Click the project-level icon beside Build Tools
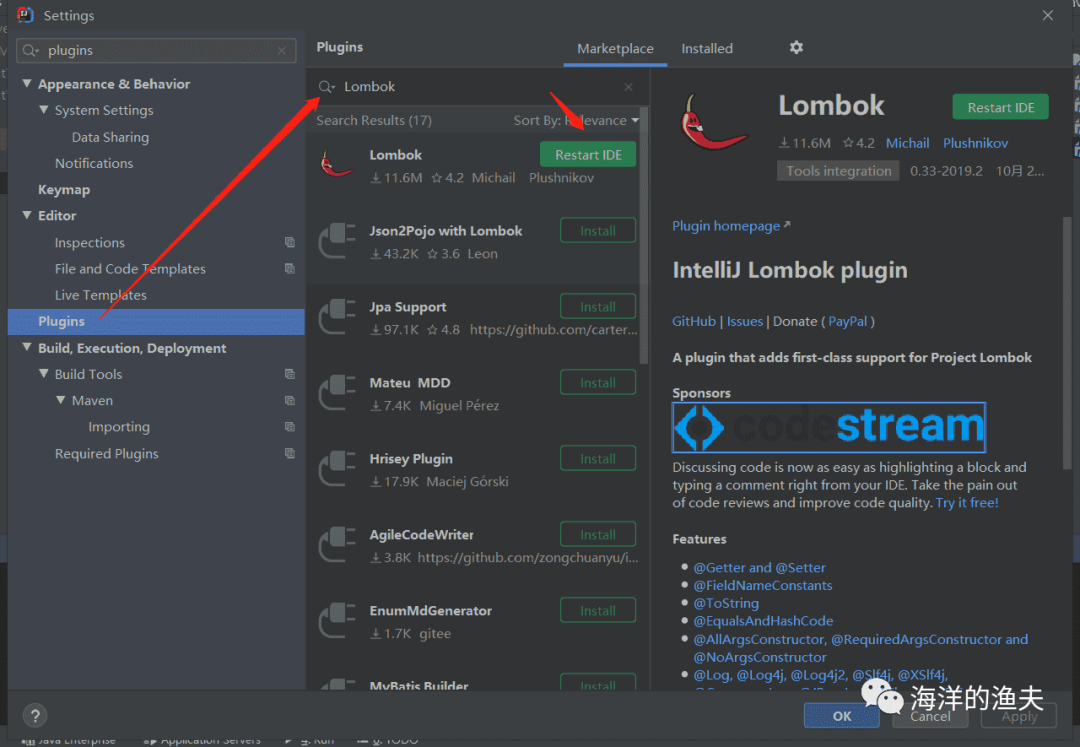Viewport: 1080px width, 747px height. [290, 374]
